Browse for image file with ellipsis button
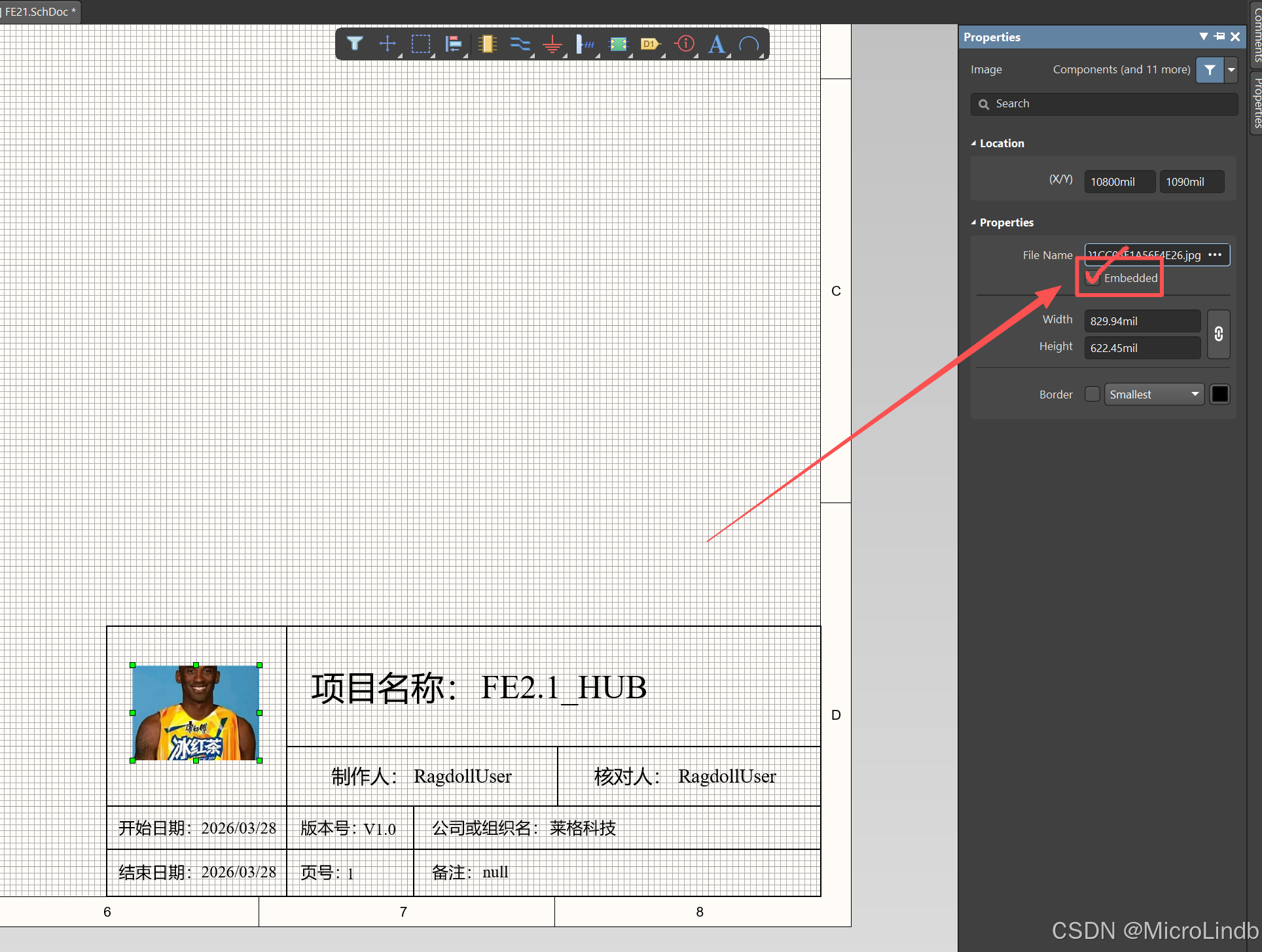The image size is (1262, 952). click(1216, 255)
